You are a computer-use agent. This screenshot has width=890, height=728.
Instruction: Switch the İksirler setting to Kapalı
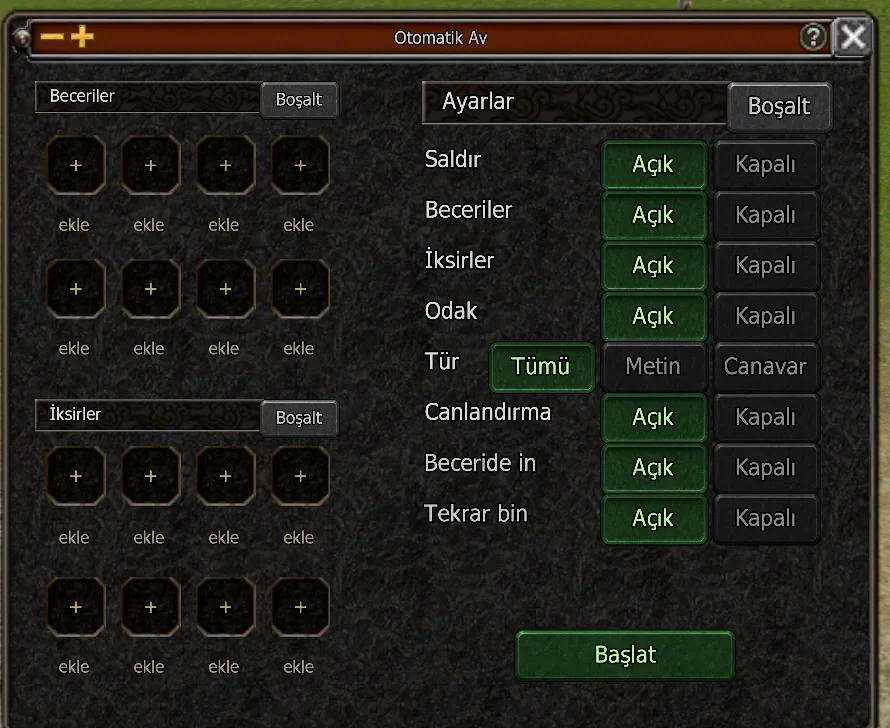point(766,266)
